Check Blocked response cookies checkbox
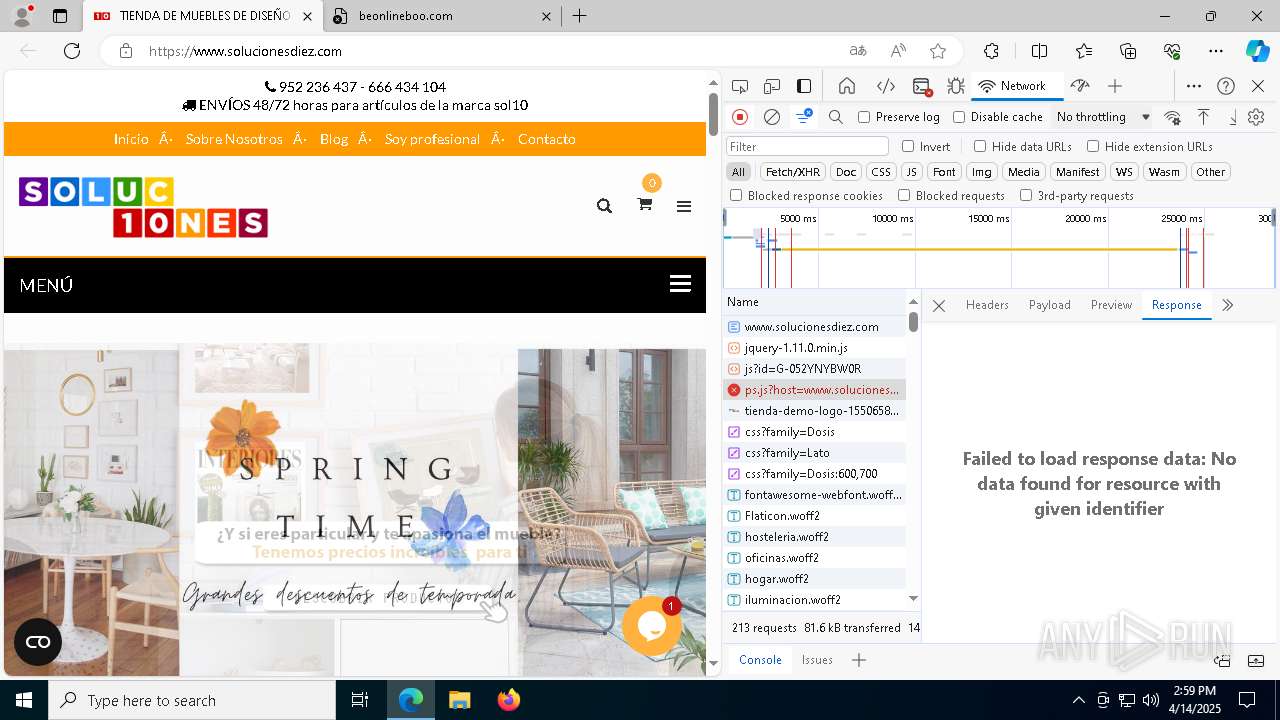 [x=736, y=195]
